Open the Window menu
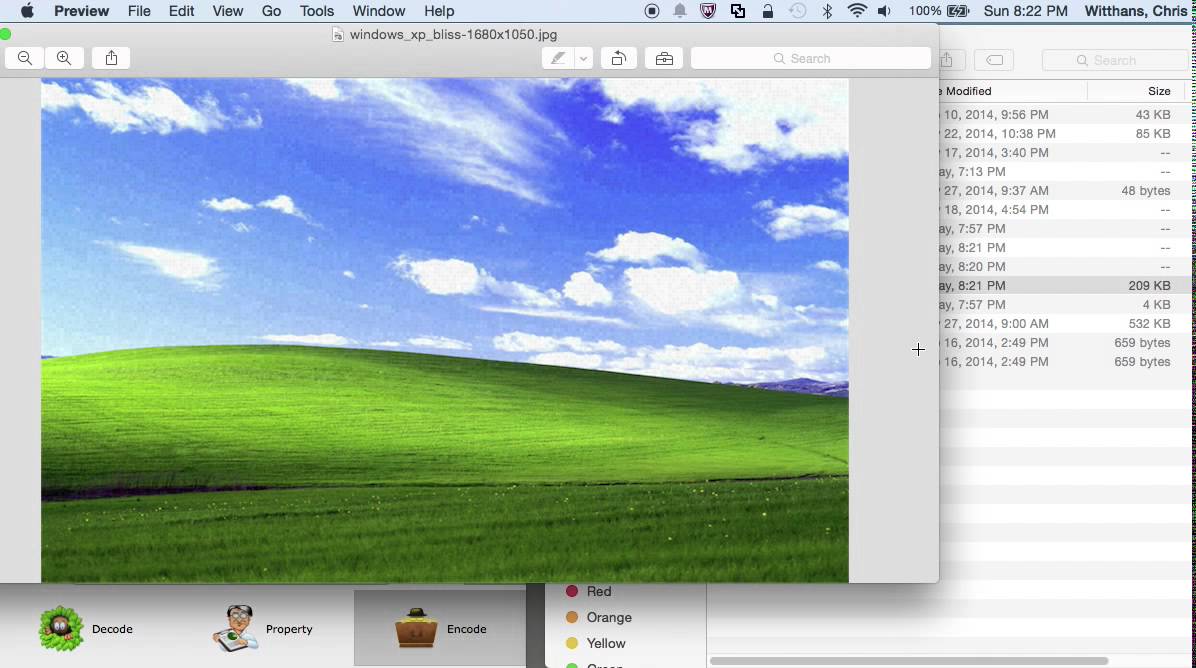Image resolution: width=1196 pixels, height=668 pixels. [x=379, y=11]
